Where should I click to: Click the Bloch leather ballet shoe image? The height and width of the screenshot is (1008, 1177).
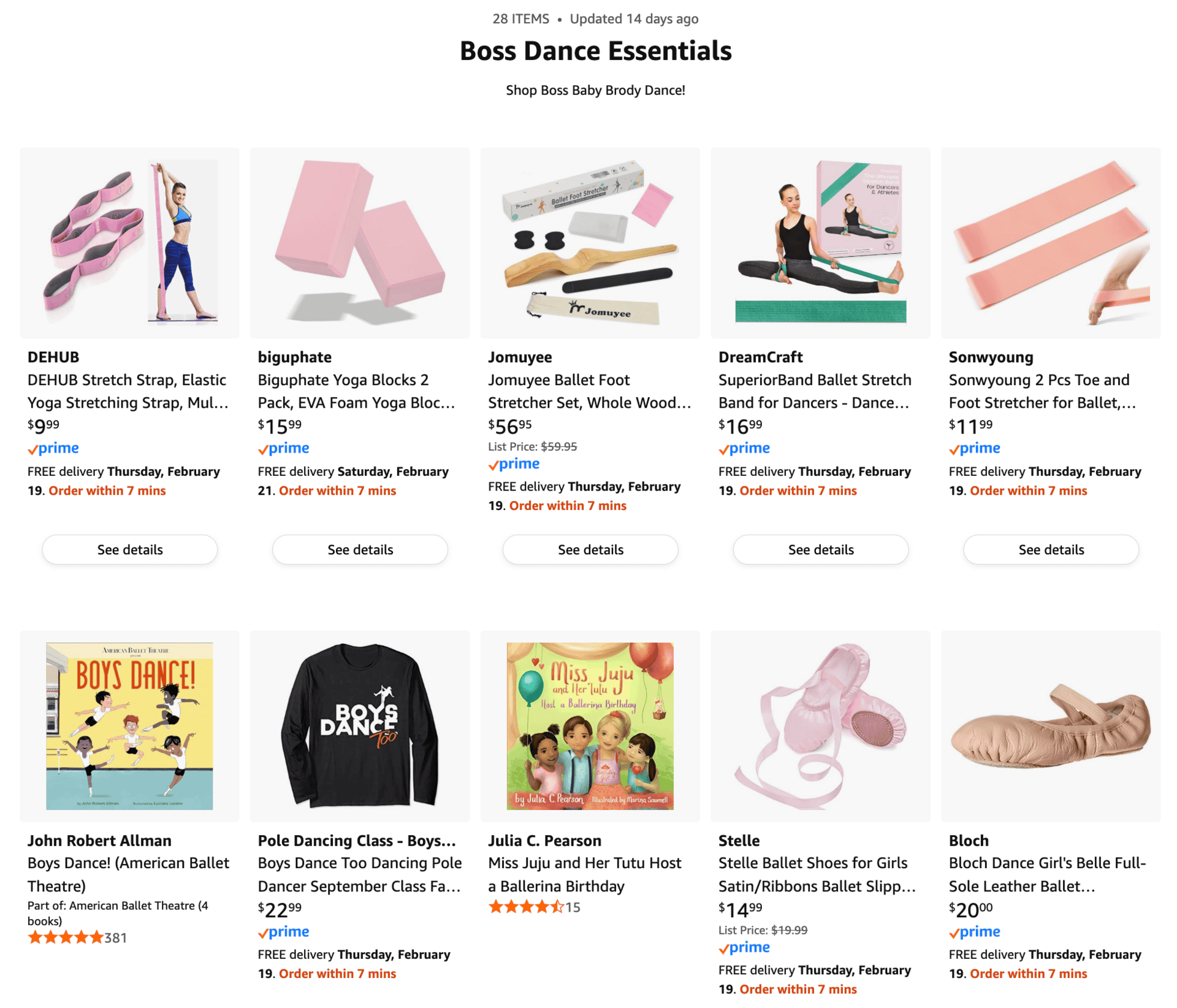pos(1050,725)
